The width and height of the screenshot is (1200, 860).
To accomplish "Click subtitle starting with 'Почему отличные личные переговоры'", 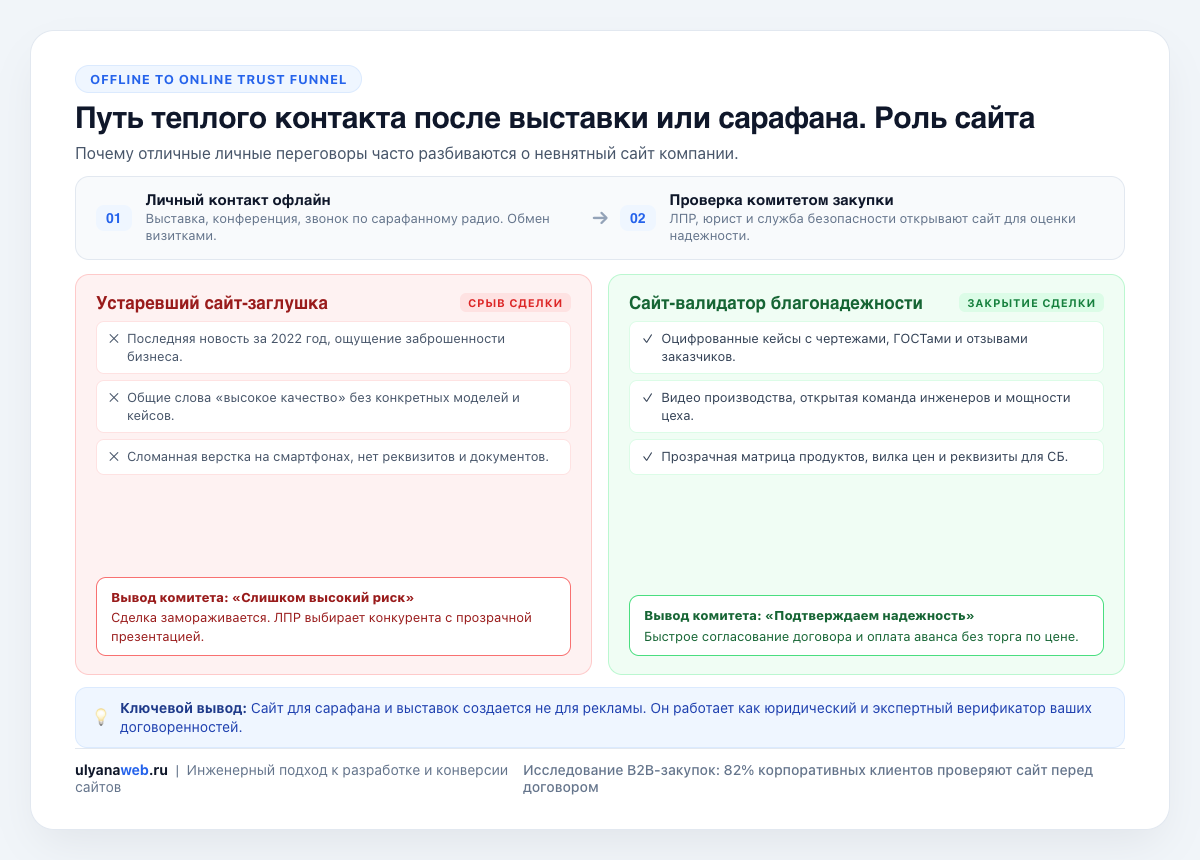I will click(x=407, y=155).
